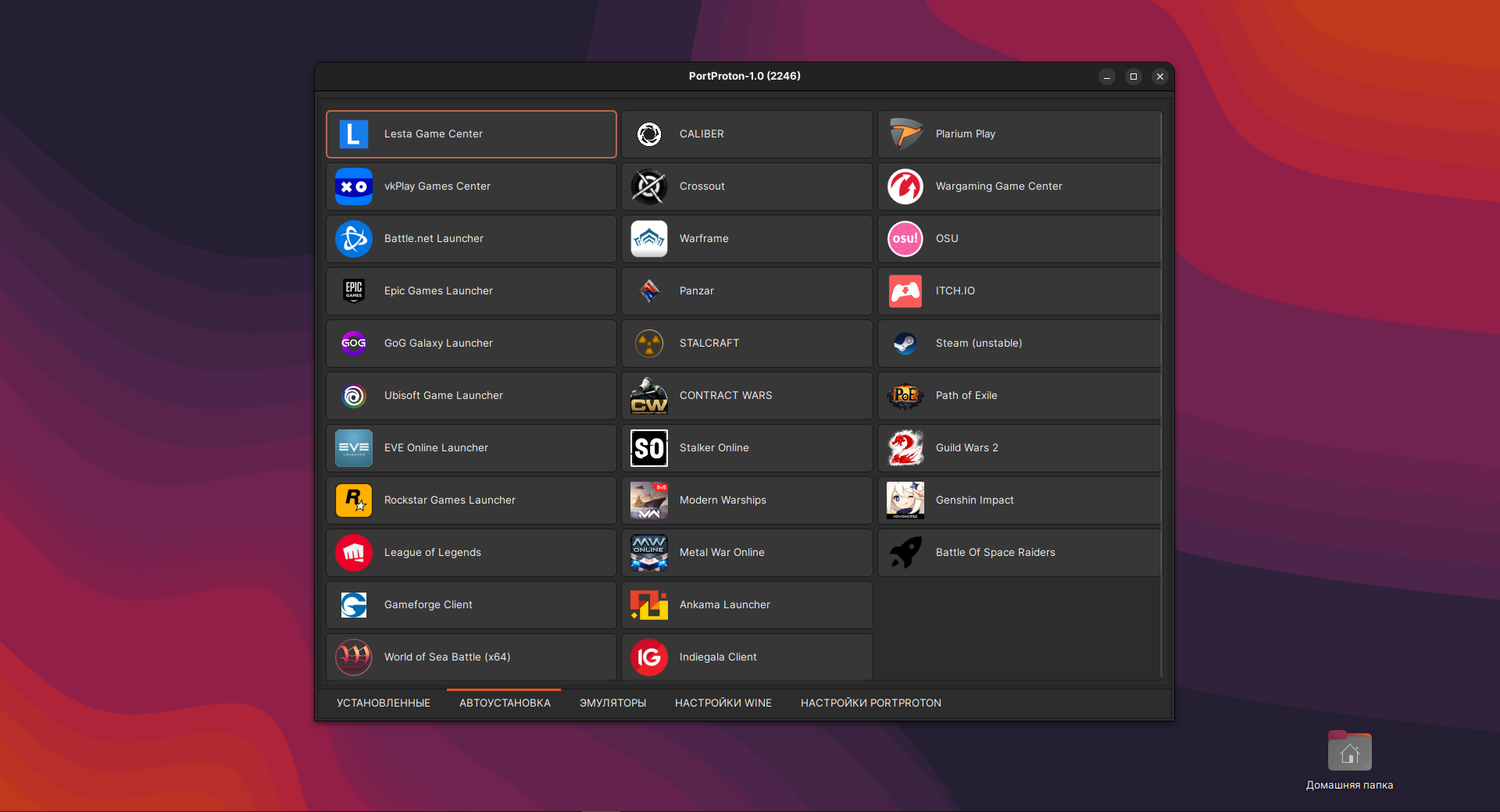Click the Ankama Launcher icon
1500x812 pixels.
pos(649,605)
